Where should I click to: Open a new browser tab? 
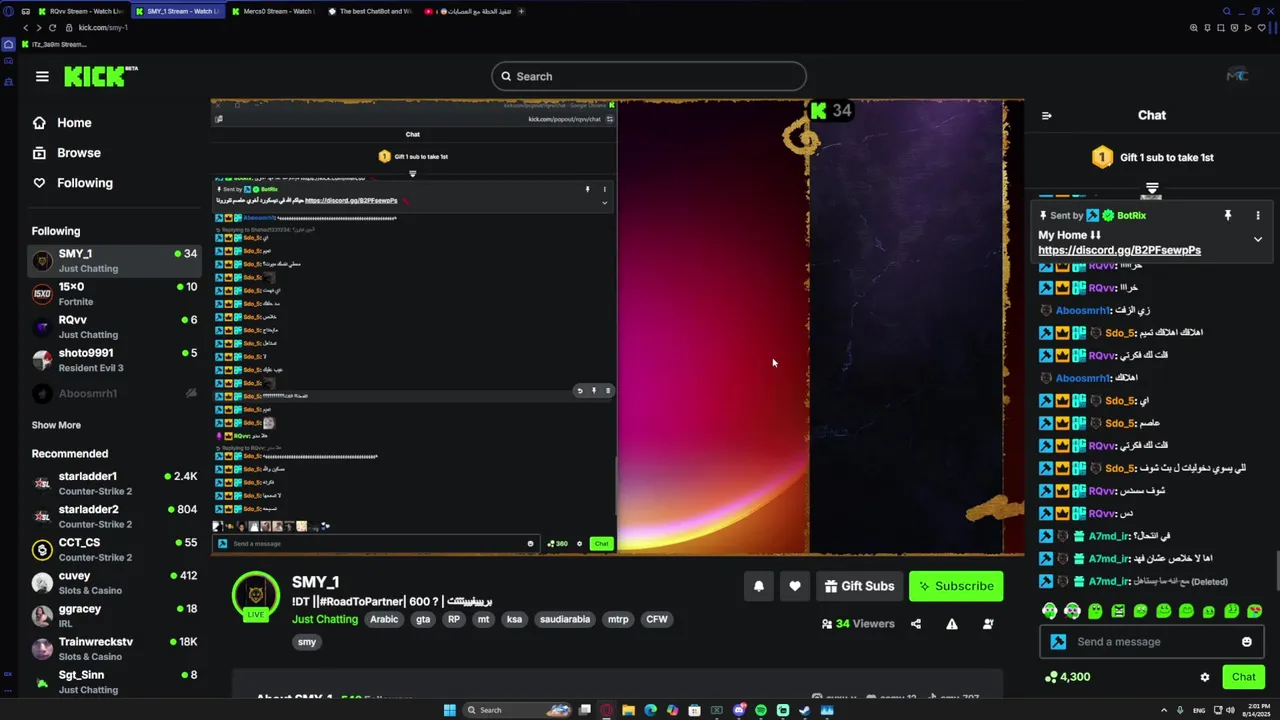(521, 11)
